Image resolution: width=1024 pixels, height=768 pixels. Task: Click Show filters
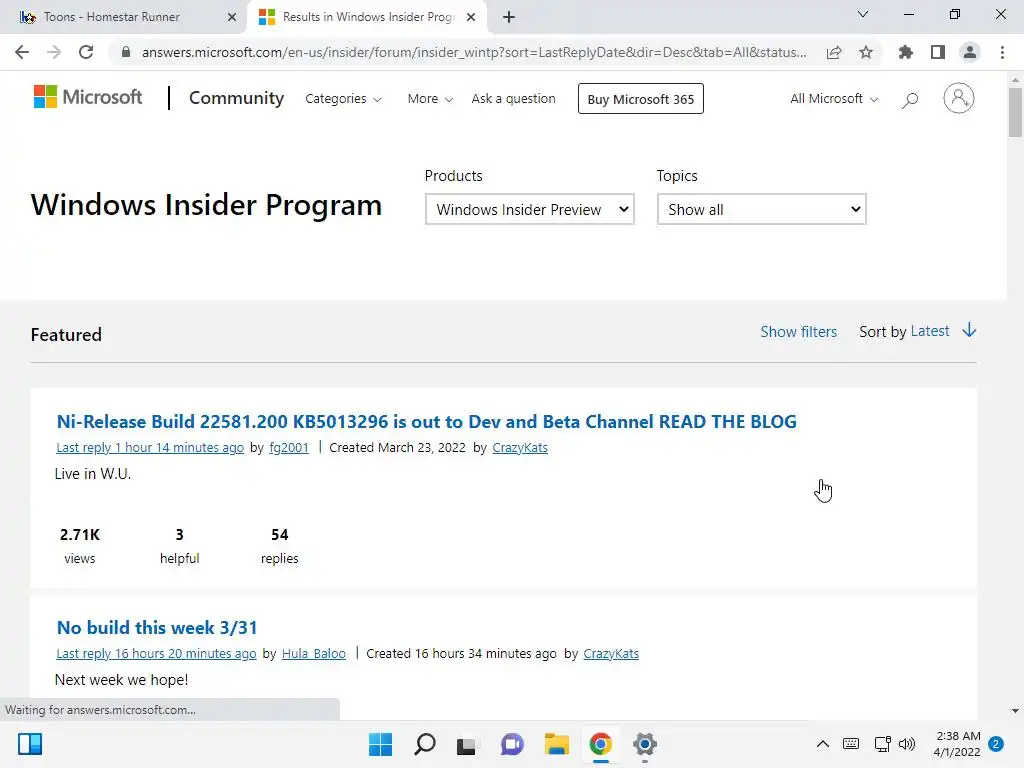tap(799, 332)
